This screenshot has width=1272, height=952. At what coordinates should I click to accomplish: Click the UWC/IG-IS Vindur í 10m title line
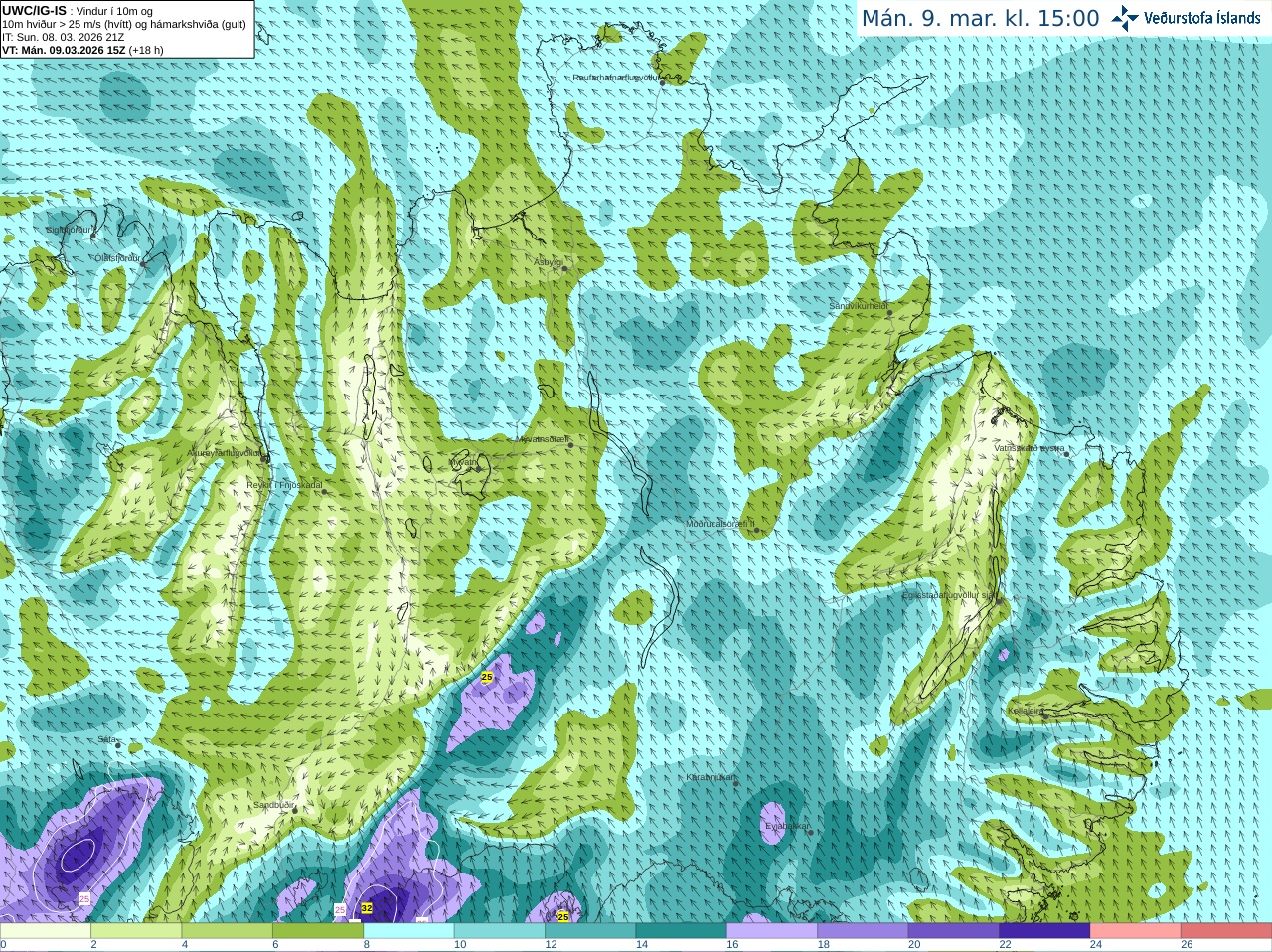point(78,11)
